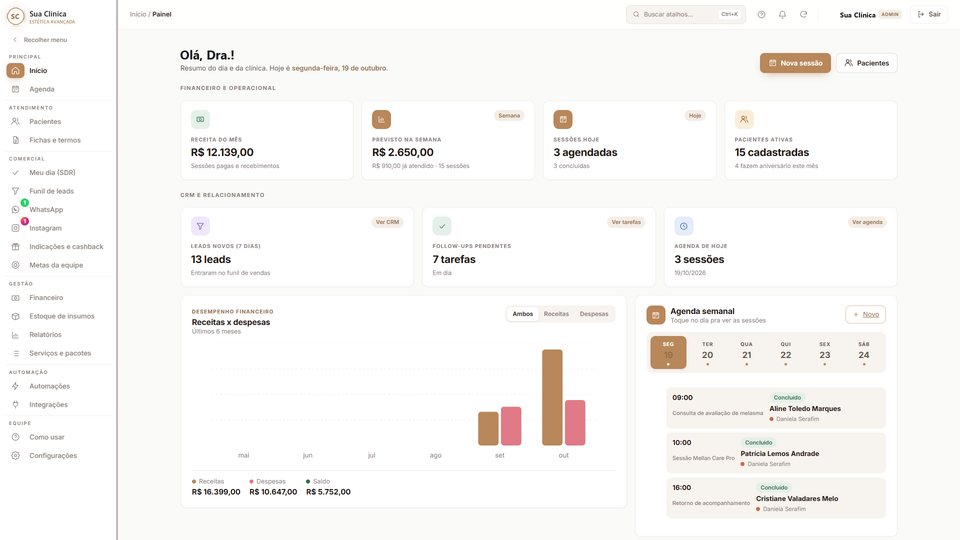The width and height of the screenshot is (960, 540).
Task: Click Estoque de insumos box icon
Action: (15, 316)
